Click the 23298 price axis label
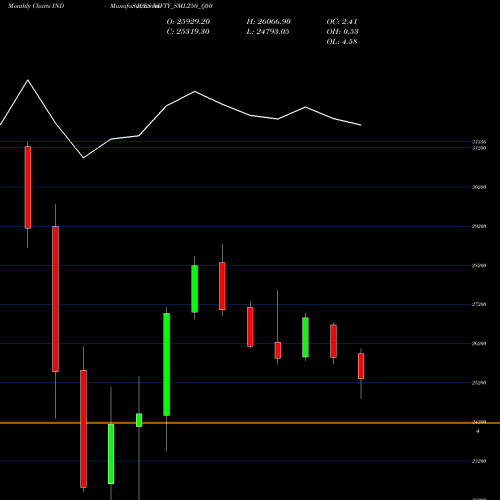500x500 pixels. 479,461
